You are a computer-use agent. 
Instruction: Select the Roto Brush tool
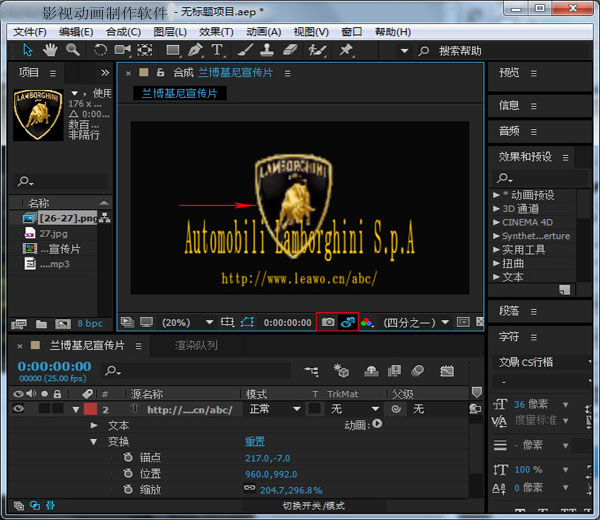(318, 50)
